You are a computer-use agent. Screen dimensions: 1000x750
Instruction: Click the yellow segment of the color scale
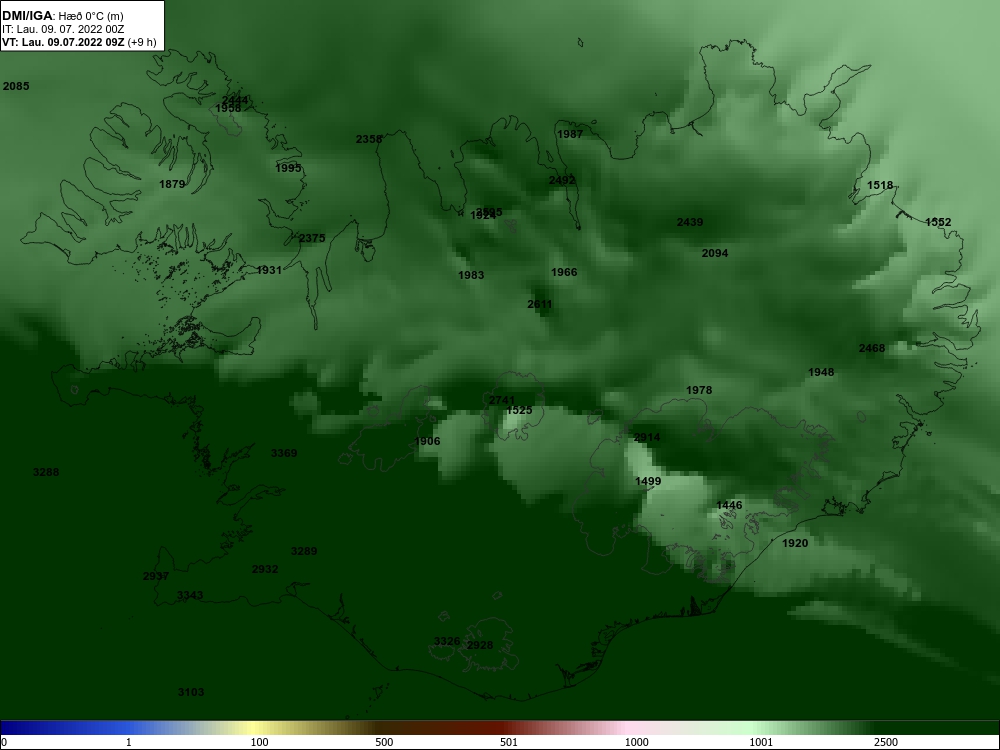pyautogui.click(x=255, y=728)
